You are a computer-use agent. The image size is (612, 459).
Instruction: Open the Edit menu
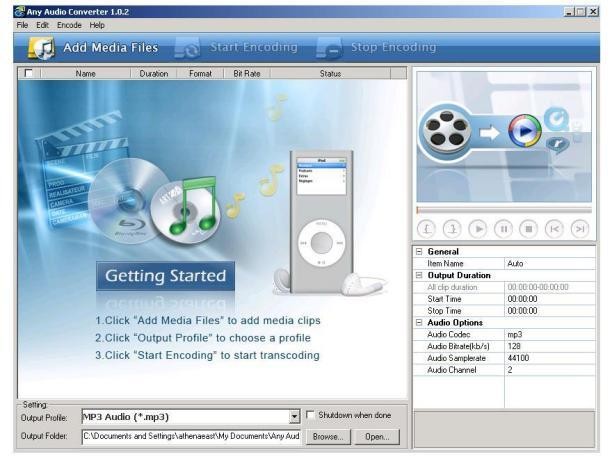(42, 25)
